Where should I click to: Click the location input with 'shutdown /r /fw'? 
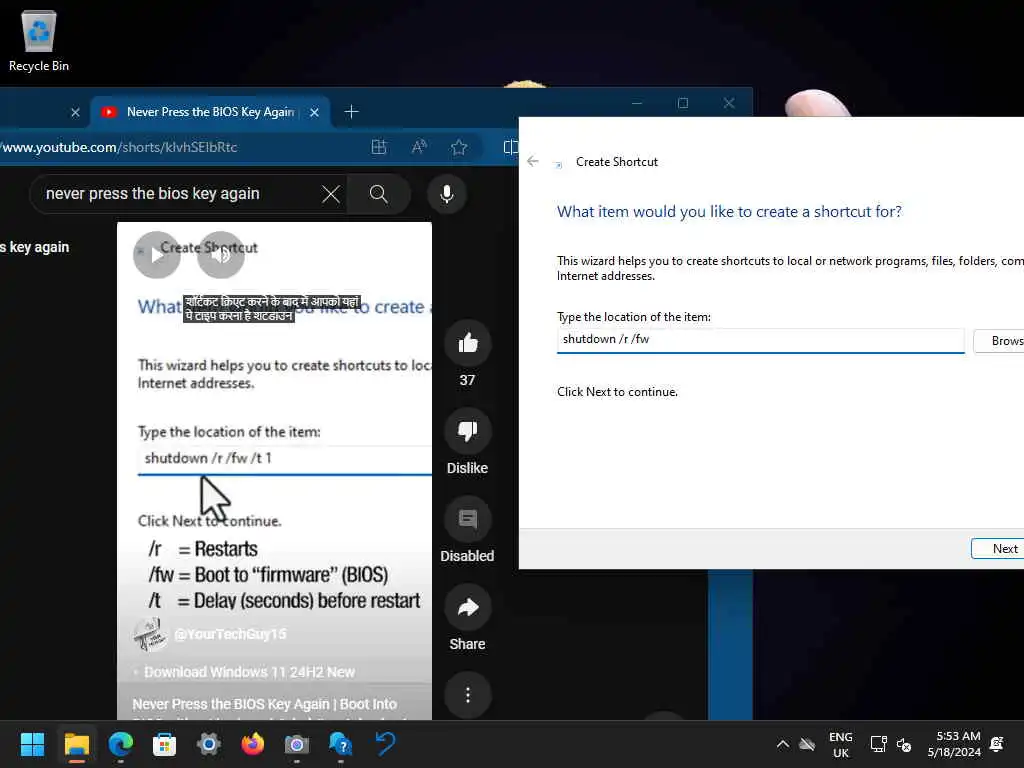(760, 340)
